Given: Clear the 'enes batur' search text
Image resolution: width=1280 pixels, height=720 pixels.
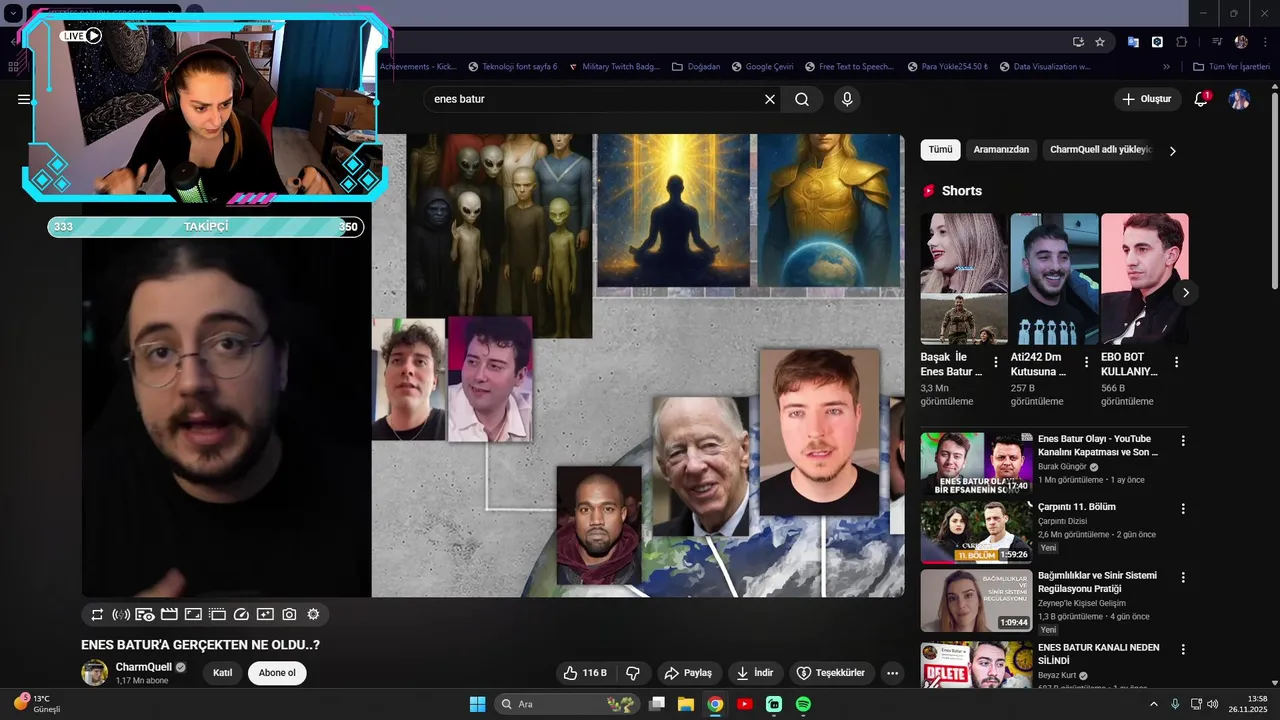Looking at the screenshot, I should click(770, 99).
